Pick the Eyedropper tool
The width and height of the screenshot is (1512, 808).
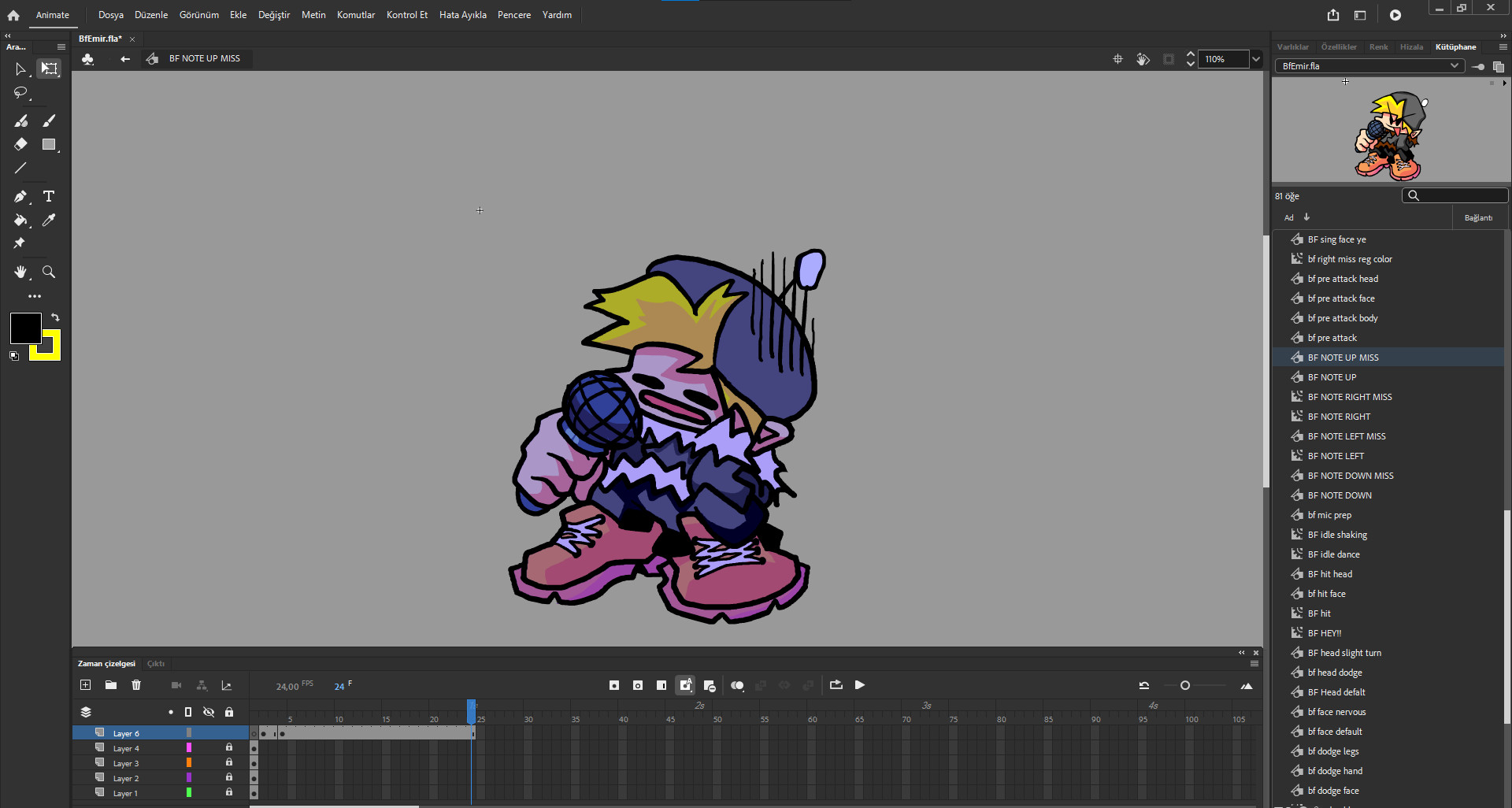point(49,221)
